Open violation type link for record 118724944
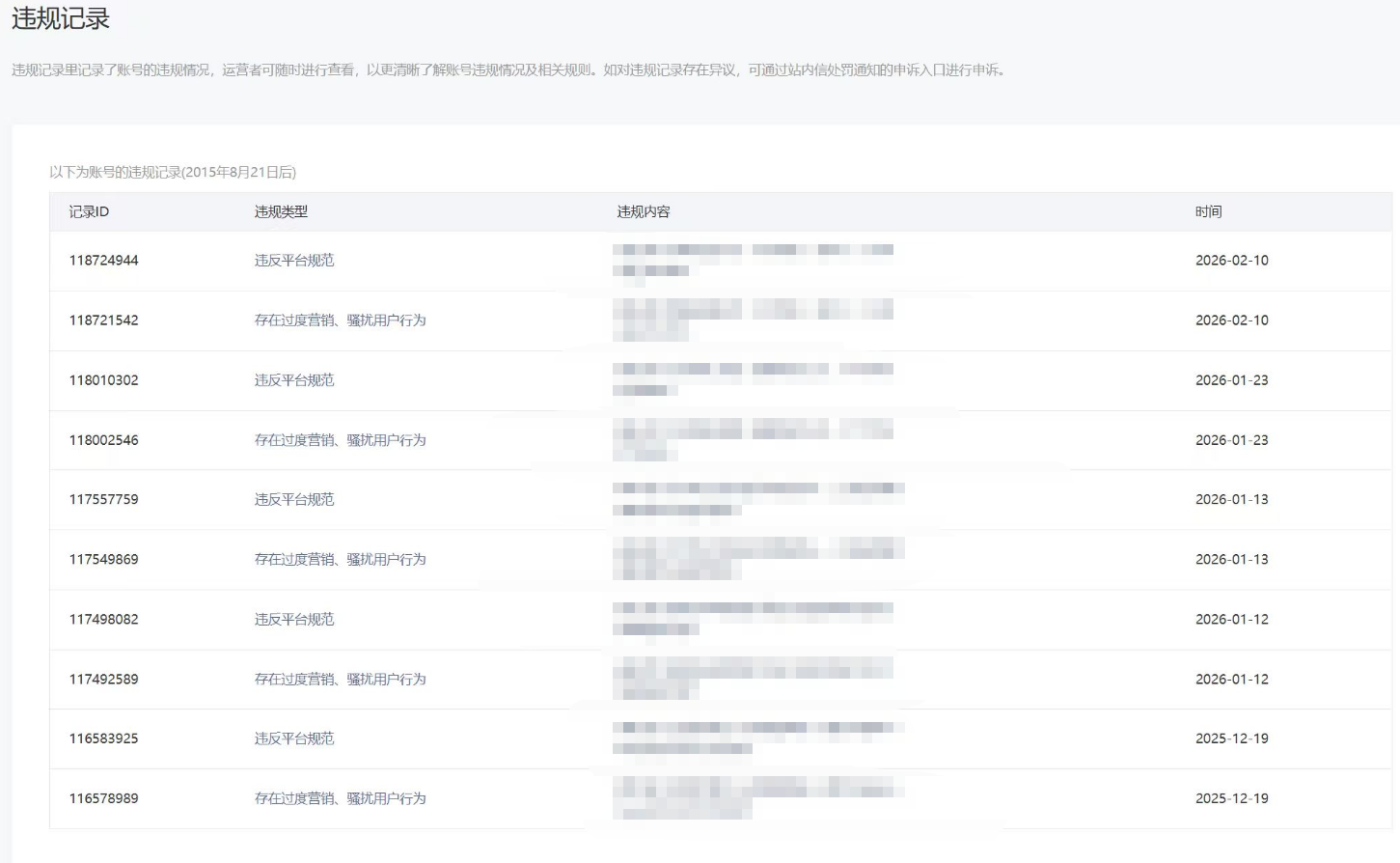The height and width of the screenshot is (863, 1400). pos(294,261)
